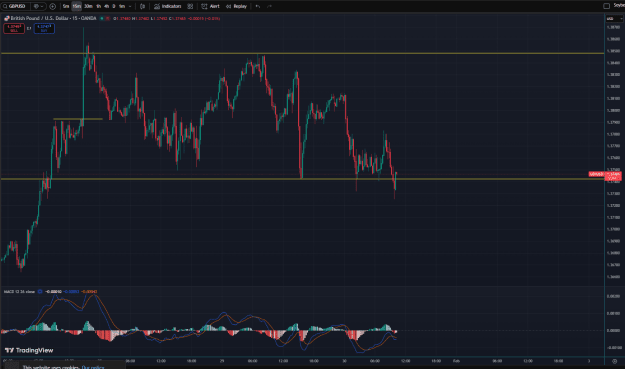The image size is (625, 369).
Task: Select the 4h timeframe
Action: click(x=106, y=6)
